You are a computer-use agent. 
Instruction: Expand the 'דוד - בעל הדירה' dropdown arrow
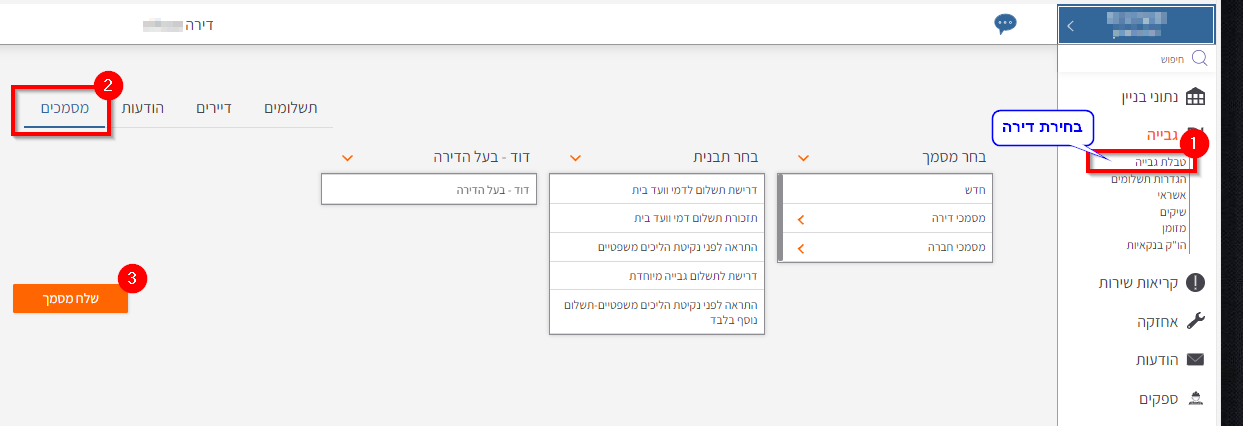coord(347,158)
